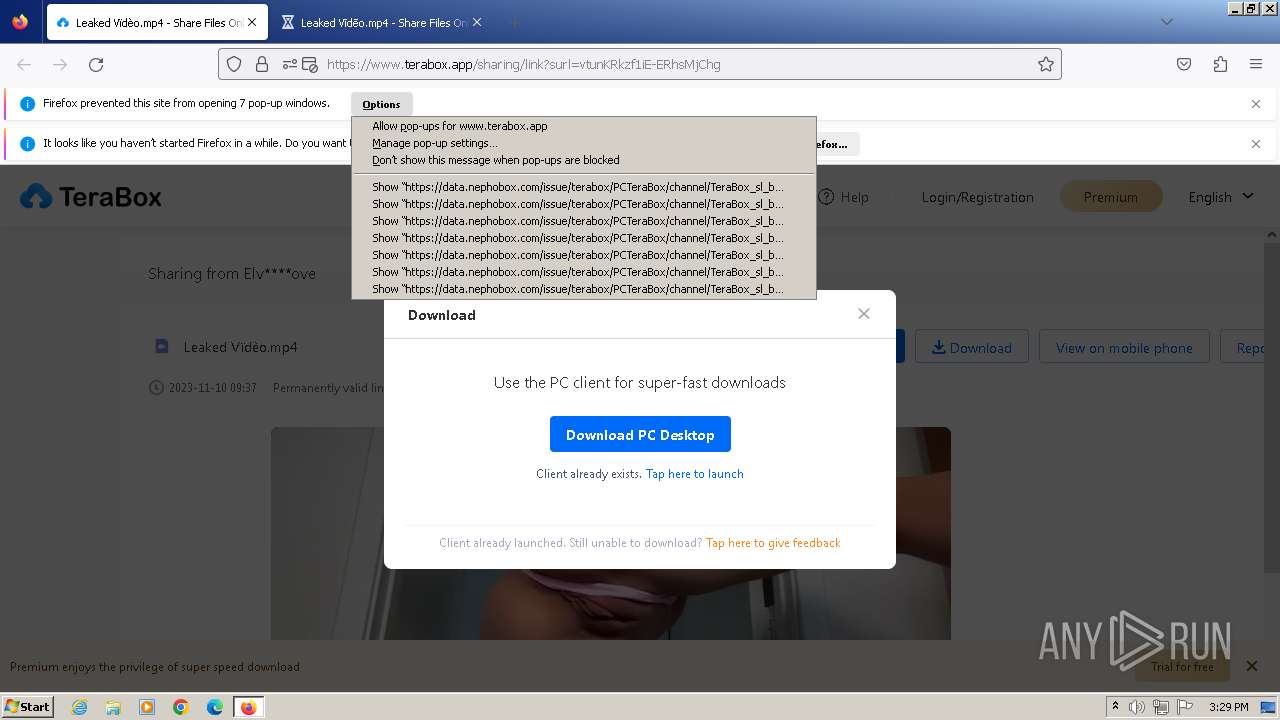The image size is (1280, 720).
Task: Open a new tab with plus button
Action: click(514, 22)
